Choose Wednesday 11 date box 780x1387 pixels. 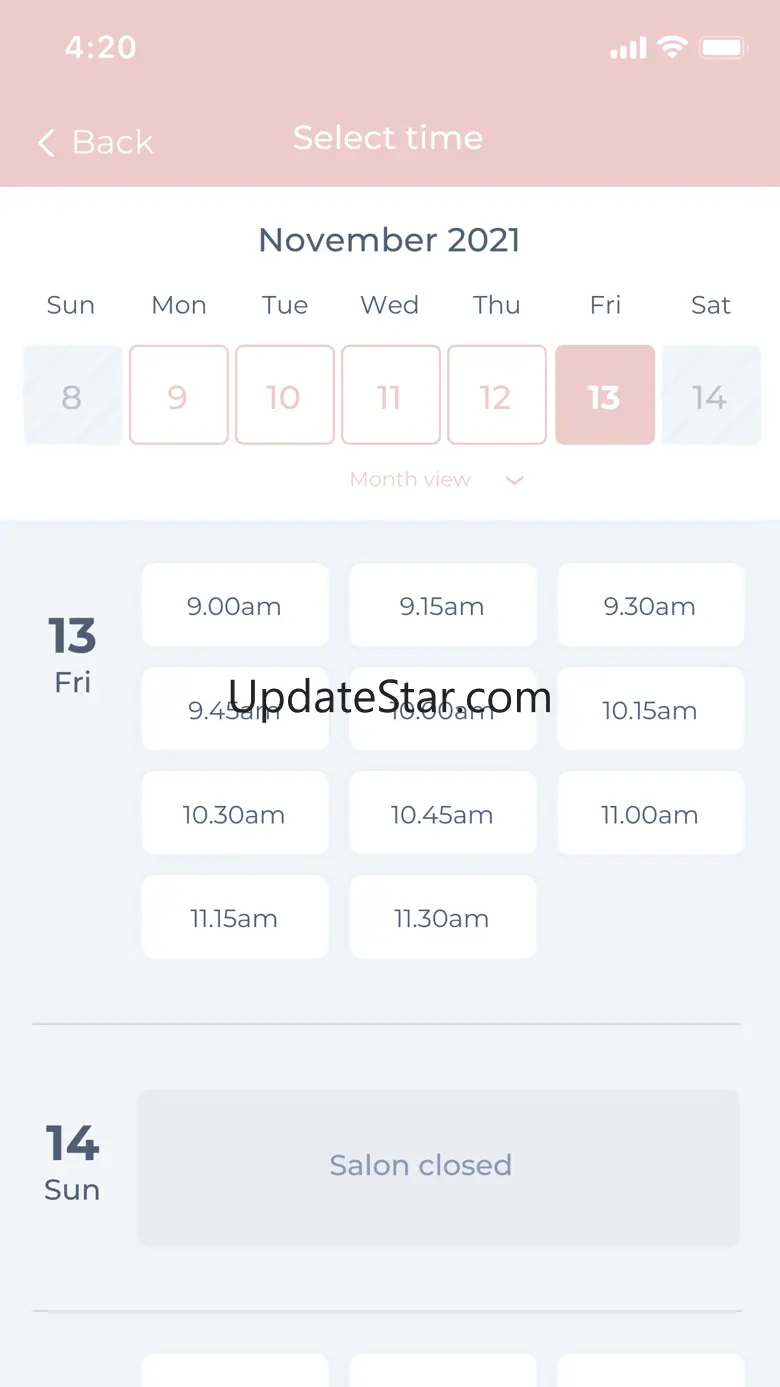coord(391,395)
